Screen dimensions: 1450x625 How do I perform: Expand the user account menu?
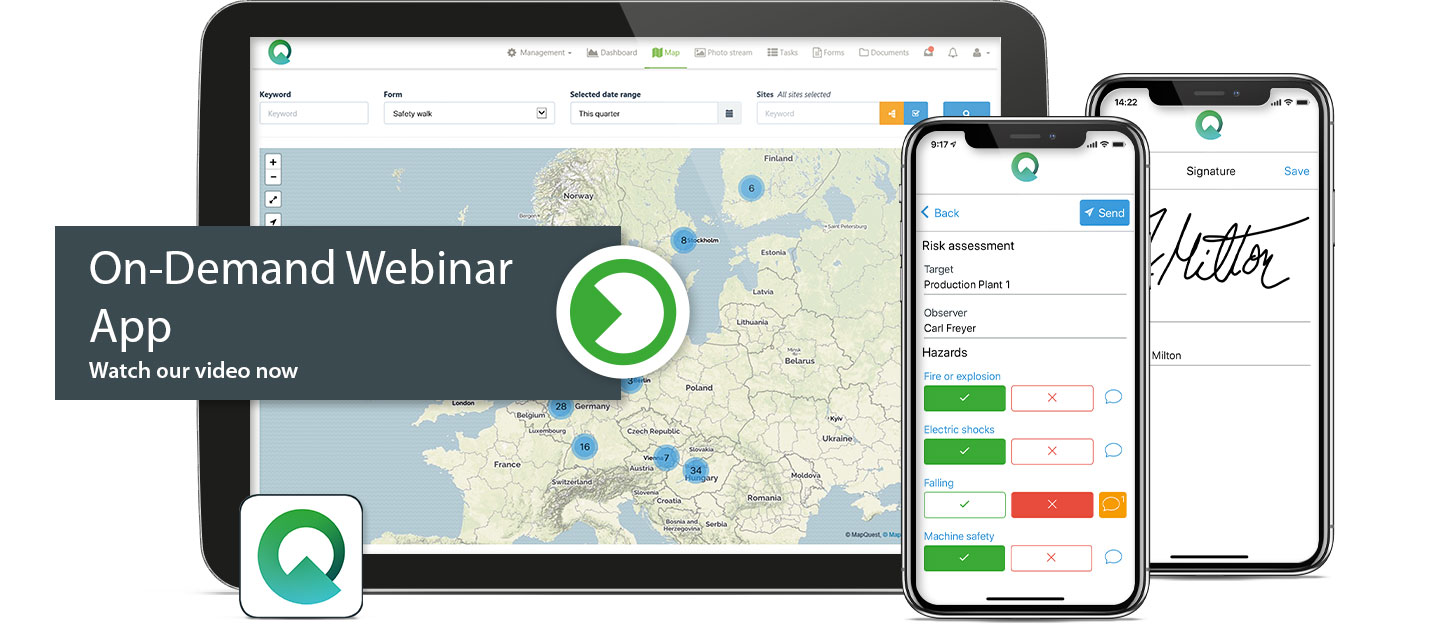point(981,53)
